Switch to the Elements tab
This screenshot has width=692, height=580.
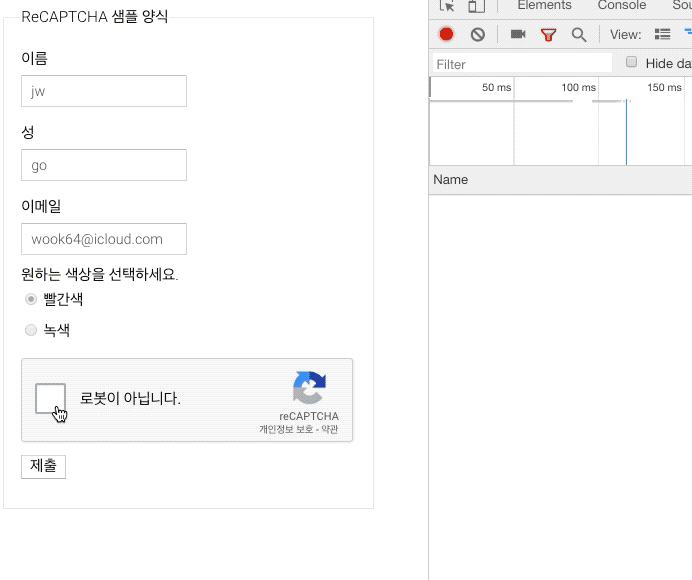tap(544, 5)
